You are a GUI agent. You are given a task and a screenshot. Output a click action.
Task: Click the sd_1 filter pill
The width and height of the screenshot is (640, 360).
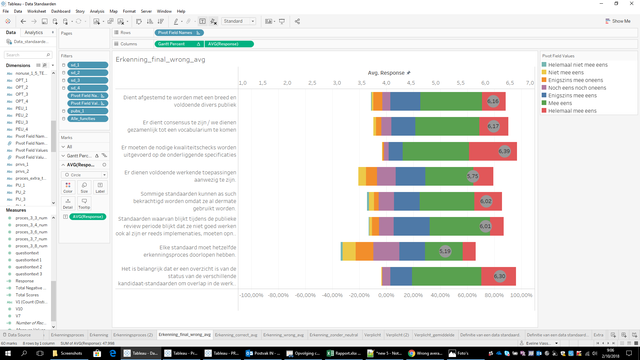point(88,65)
